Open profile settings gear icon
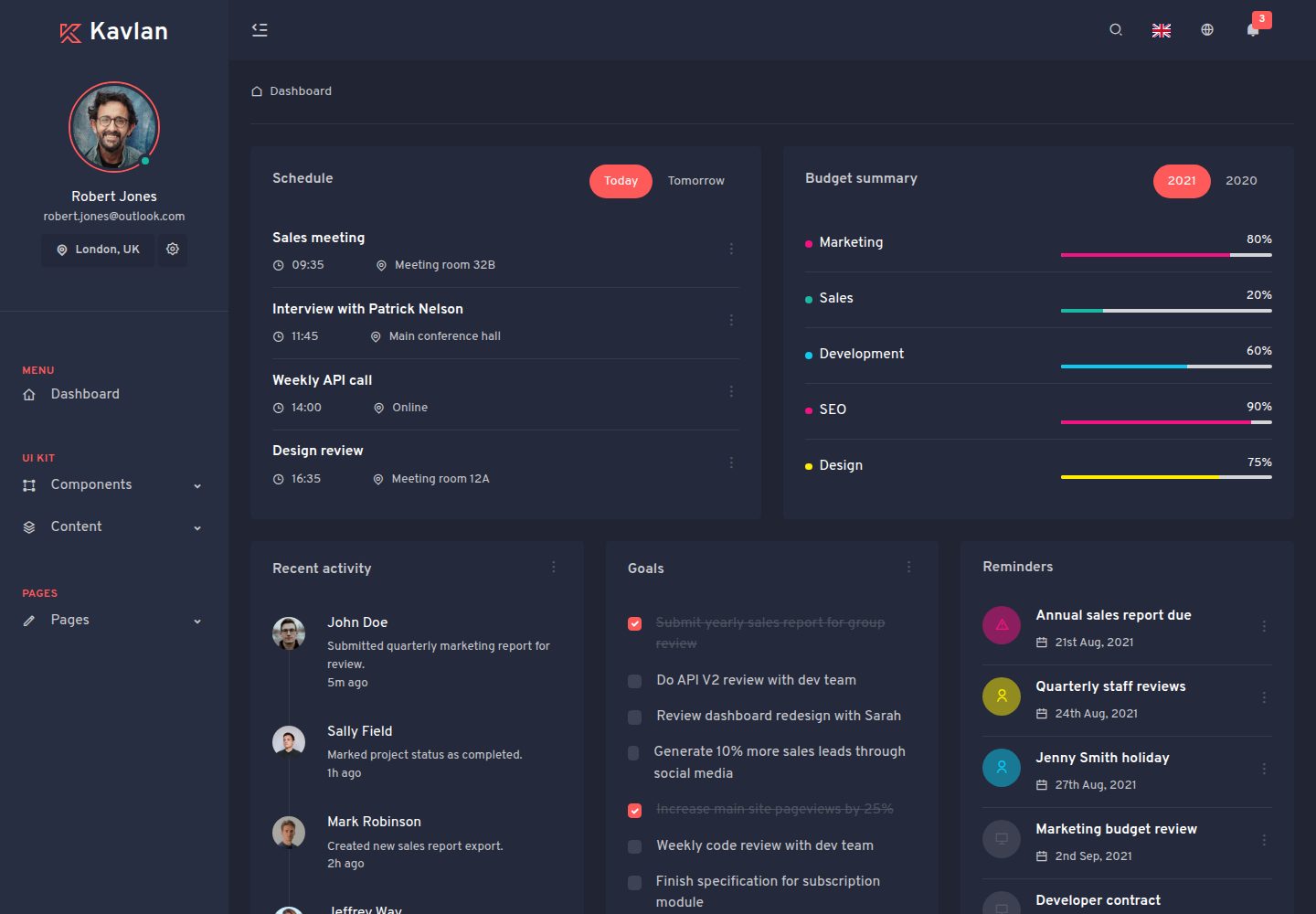This screenshot has width=1316, height=914. coord(173,249)
